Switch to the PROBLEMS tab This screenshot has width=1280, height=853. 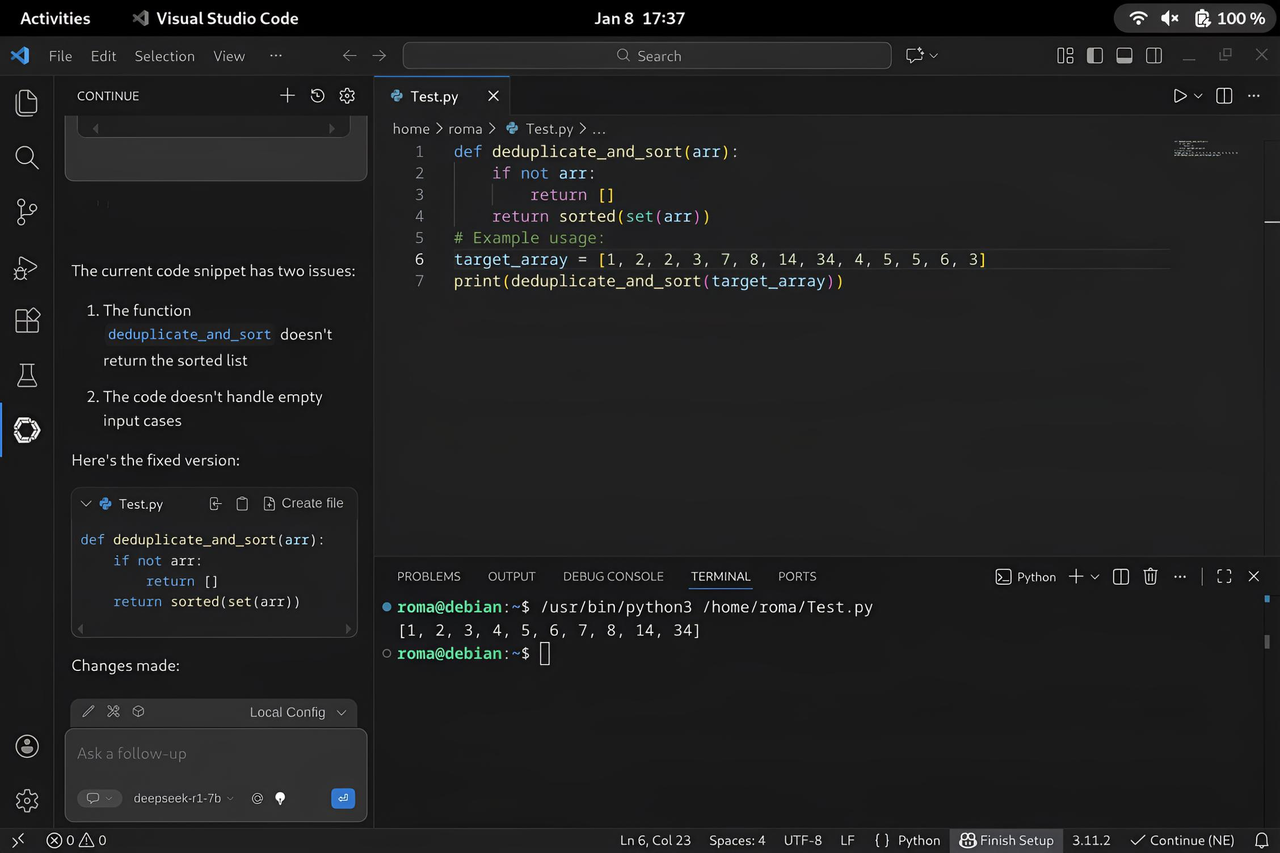pos(429,576)
